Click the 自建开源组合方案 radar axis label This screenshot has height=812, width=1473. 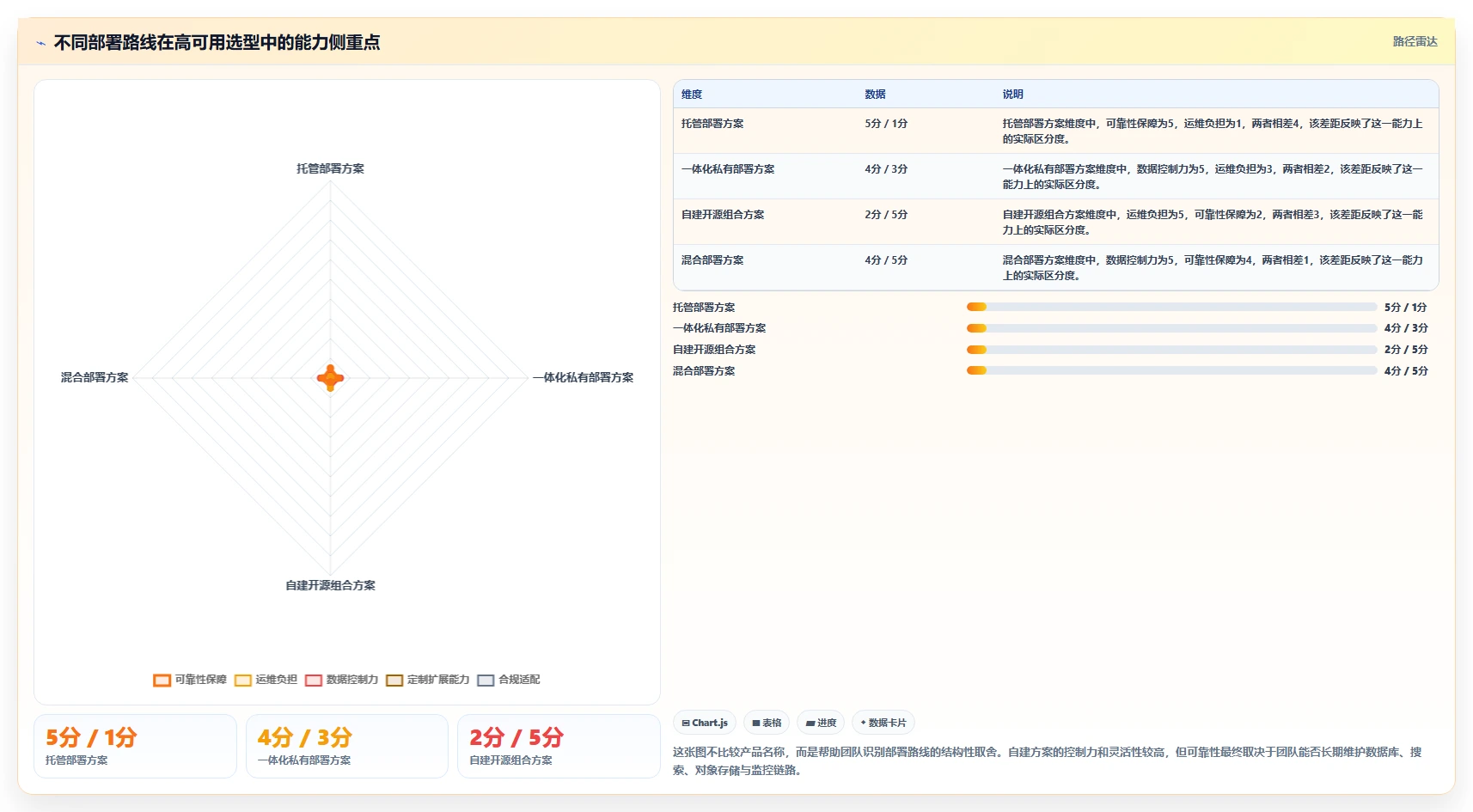[x=330, y=585]
